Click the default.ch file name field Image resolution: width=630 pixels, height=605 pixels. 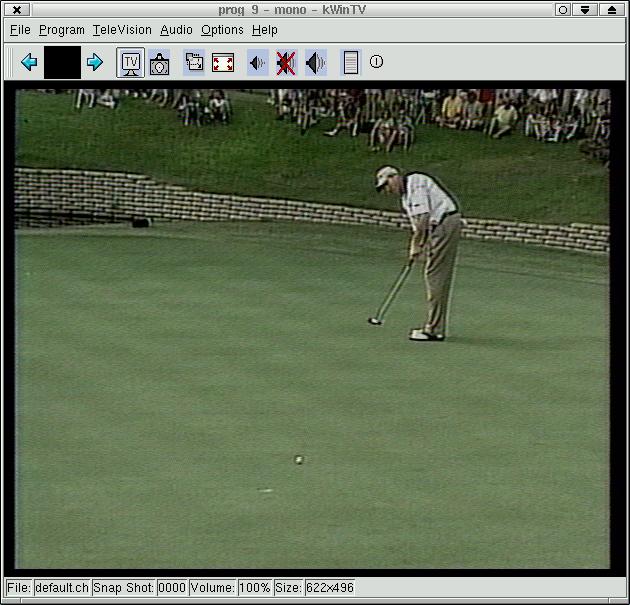pyautogui.click(x=62, y=588)
